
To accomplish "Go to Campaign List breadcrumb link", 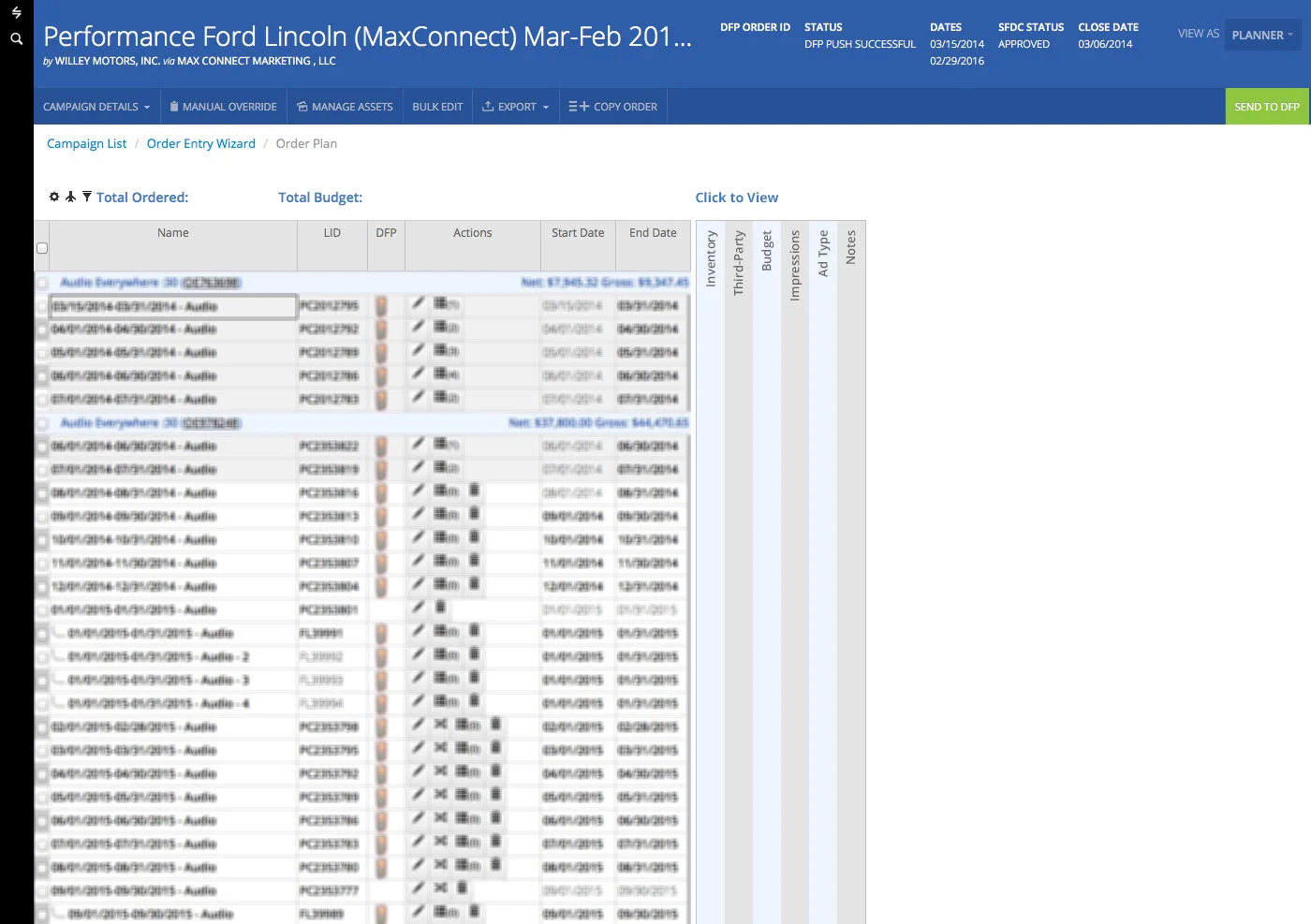I will pyautogui.click(x=86, y=143).
